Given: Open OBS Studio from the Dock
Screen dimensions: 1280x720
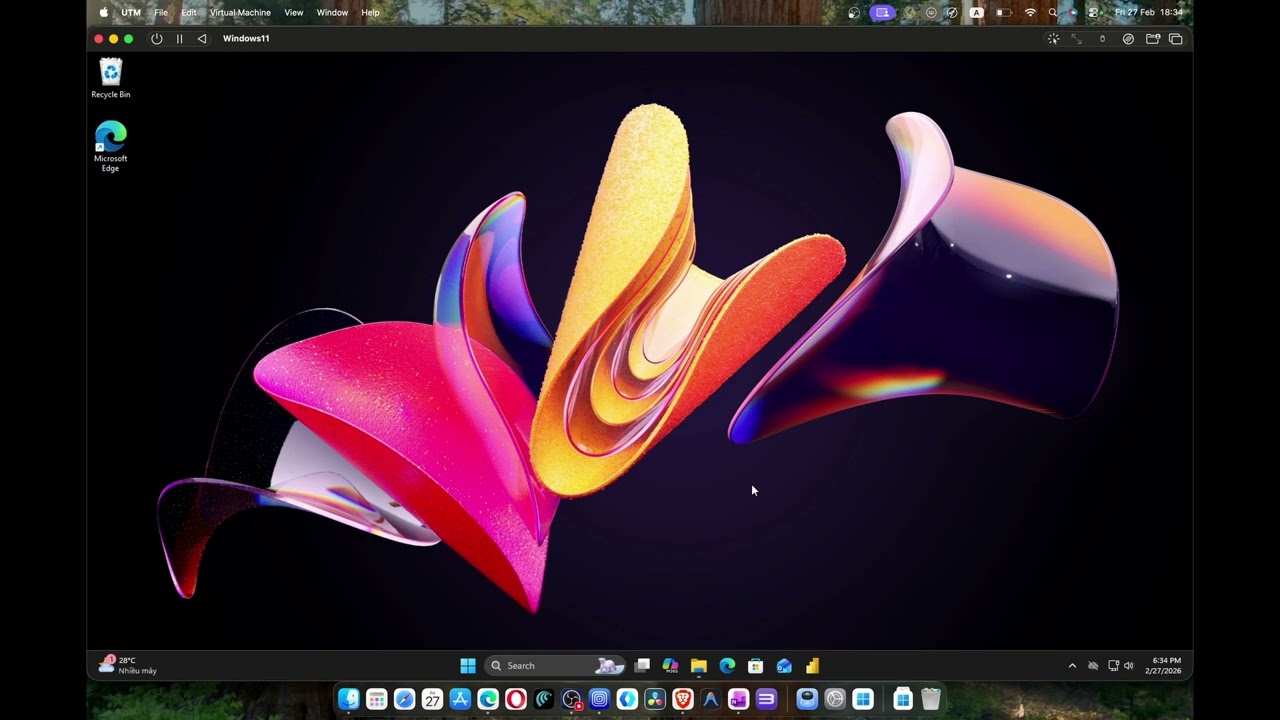Looking at the screenshot, I should point(572,699).
